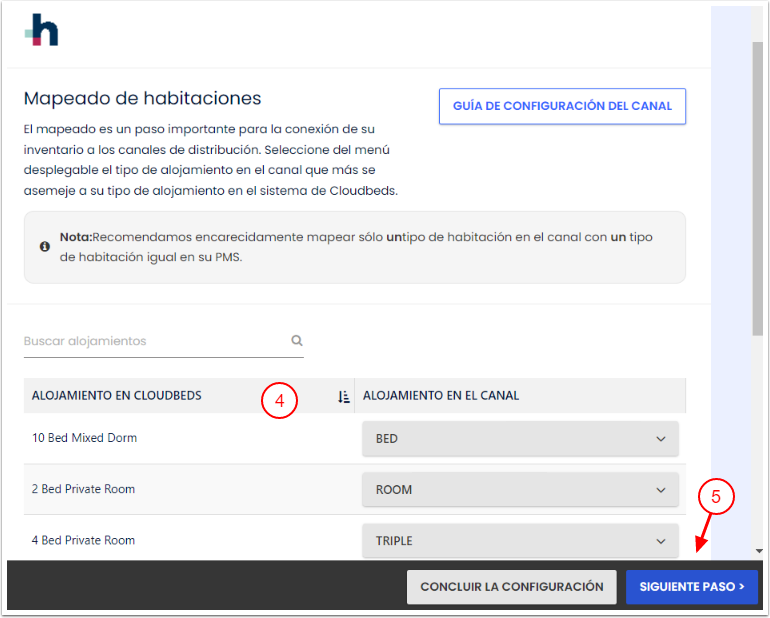Open the TRIPLE channel room dropdown
770x618 pixels.
click(x=520, y=541)
